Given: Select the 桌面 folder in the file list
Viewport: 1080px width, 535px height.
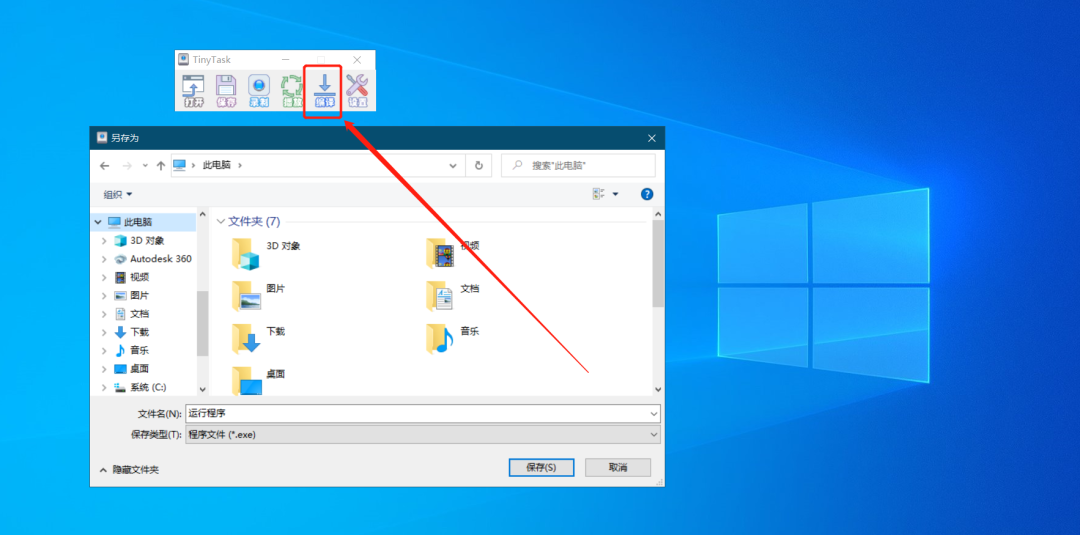Looking at the screenshot, I should (x=259, y=381).
